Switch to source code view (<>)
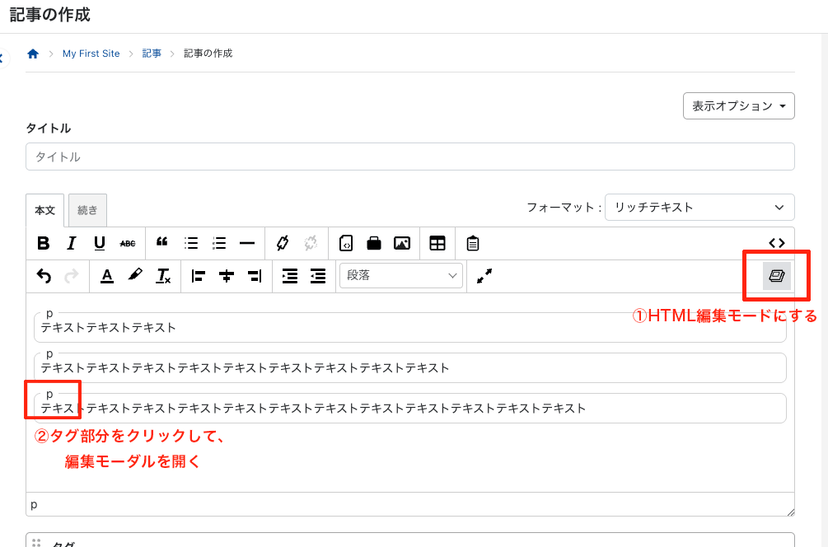The width and height of the screenshot is (828, 547). (776, 243)
